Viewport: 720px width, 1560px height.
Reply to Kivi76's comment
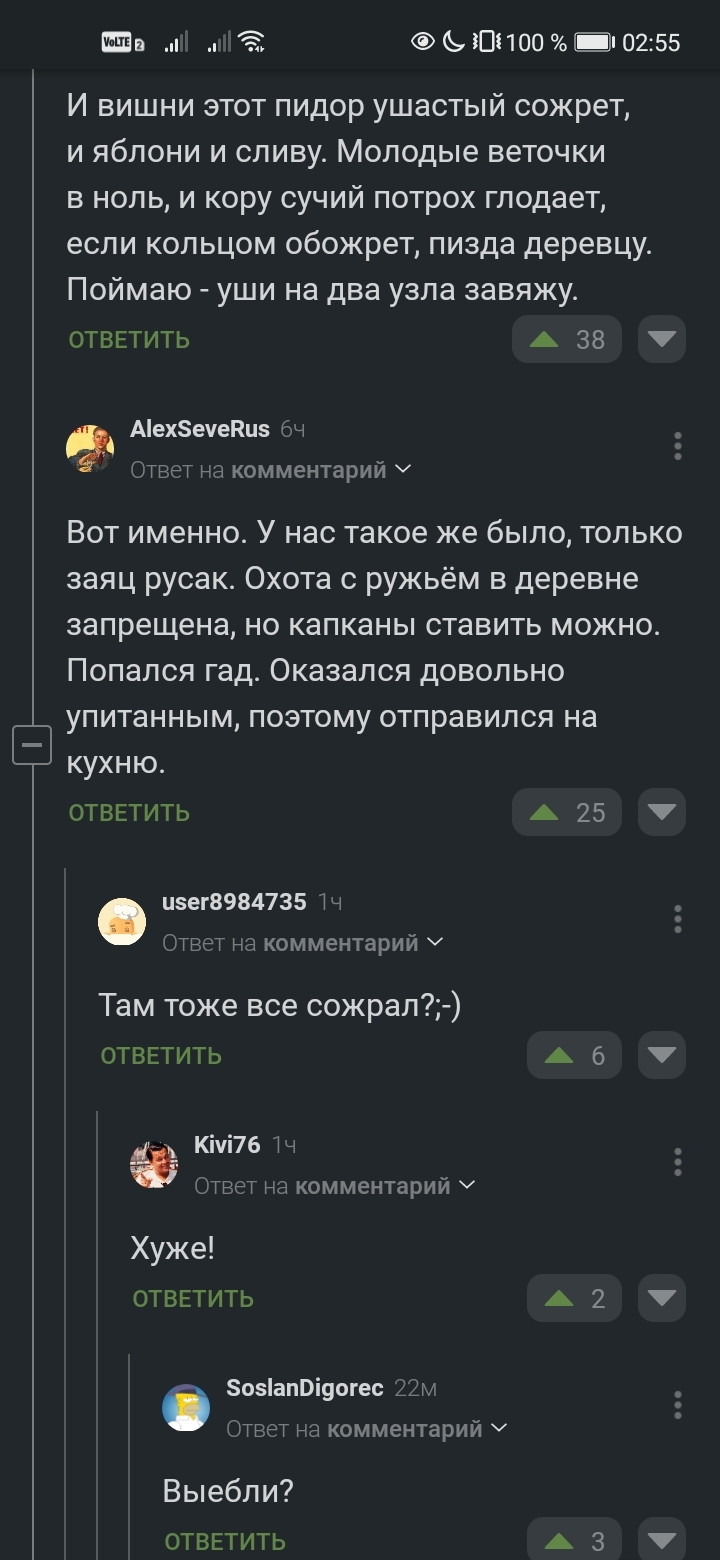[x=193, y=1299]
